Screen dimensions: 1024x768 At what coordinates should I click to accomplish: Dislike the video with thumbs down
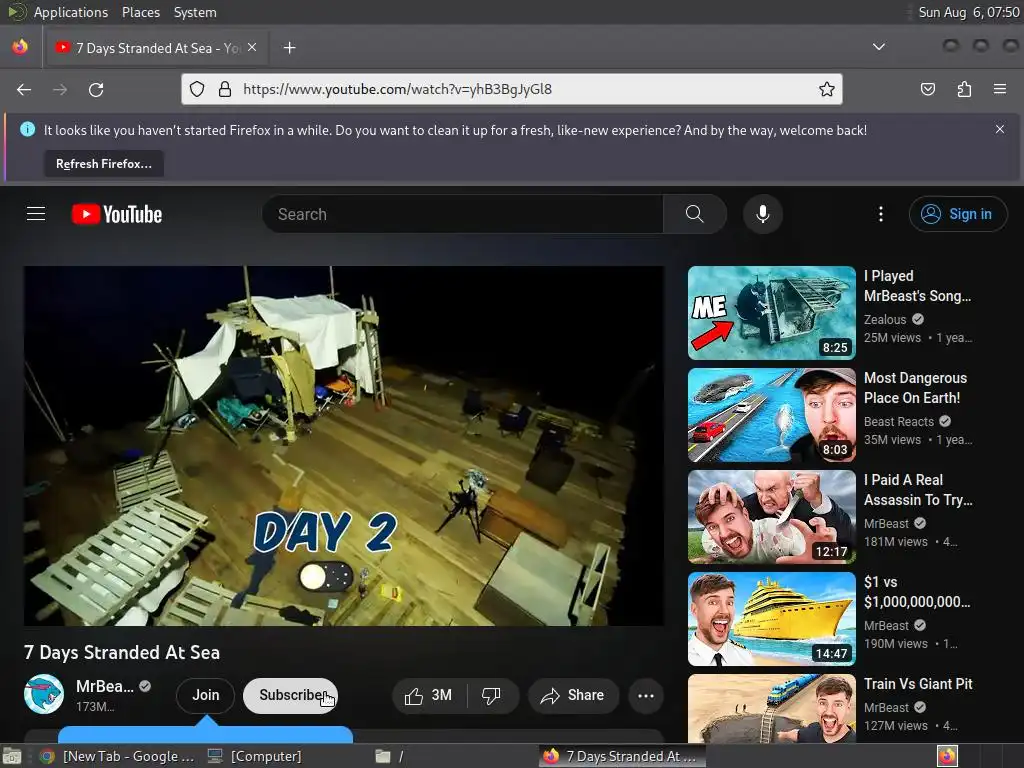point(492,696)
